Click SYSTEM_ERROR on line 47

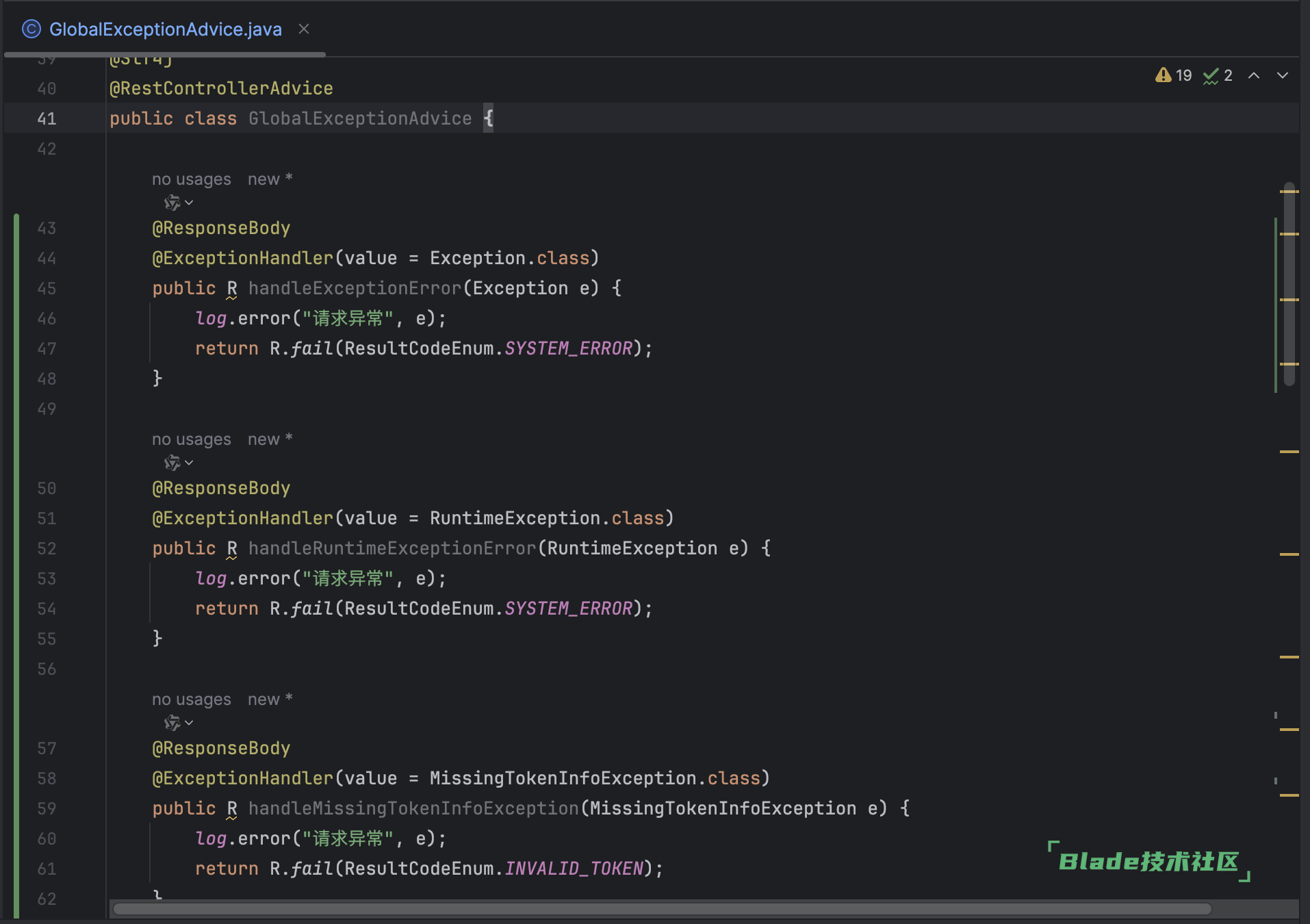(569, 348)
